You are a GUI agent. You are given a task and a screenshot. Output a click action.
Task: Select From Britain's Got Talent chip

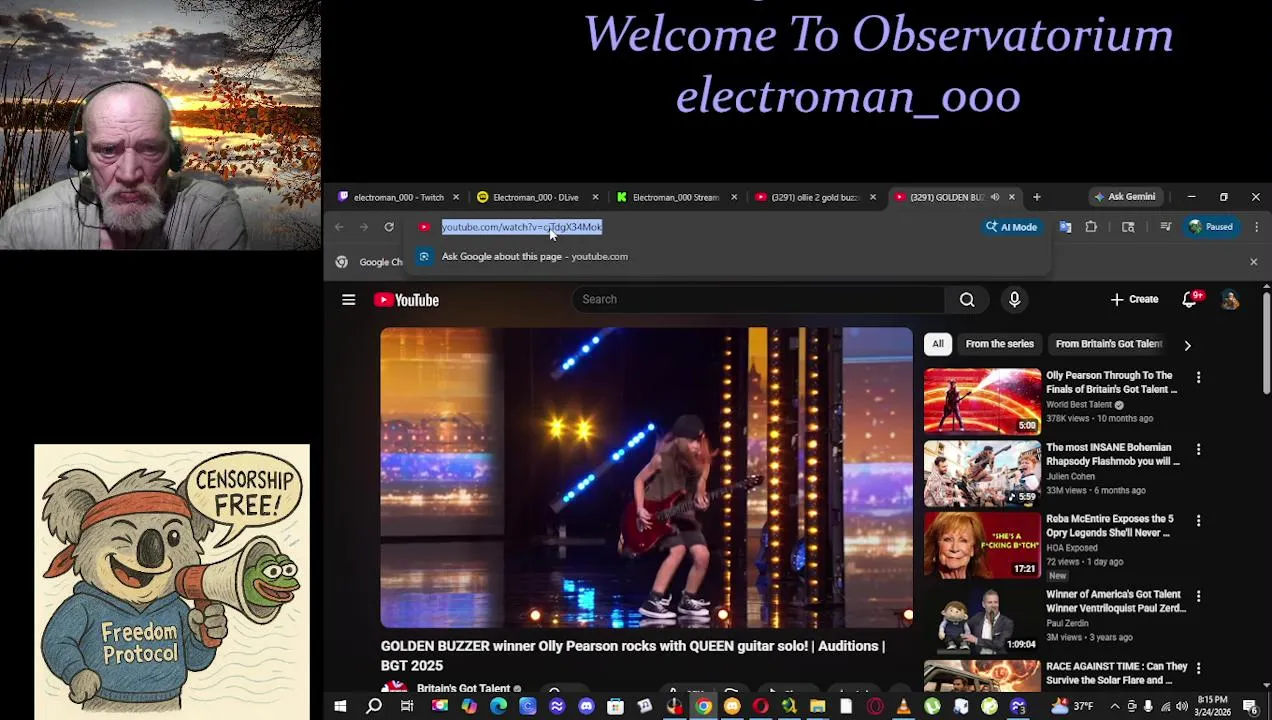pyautogui.click(x=1108, y=344)
